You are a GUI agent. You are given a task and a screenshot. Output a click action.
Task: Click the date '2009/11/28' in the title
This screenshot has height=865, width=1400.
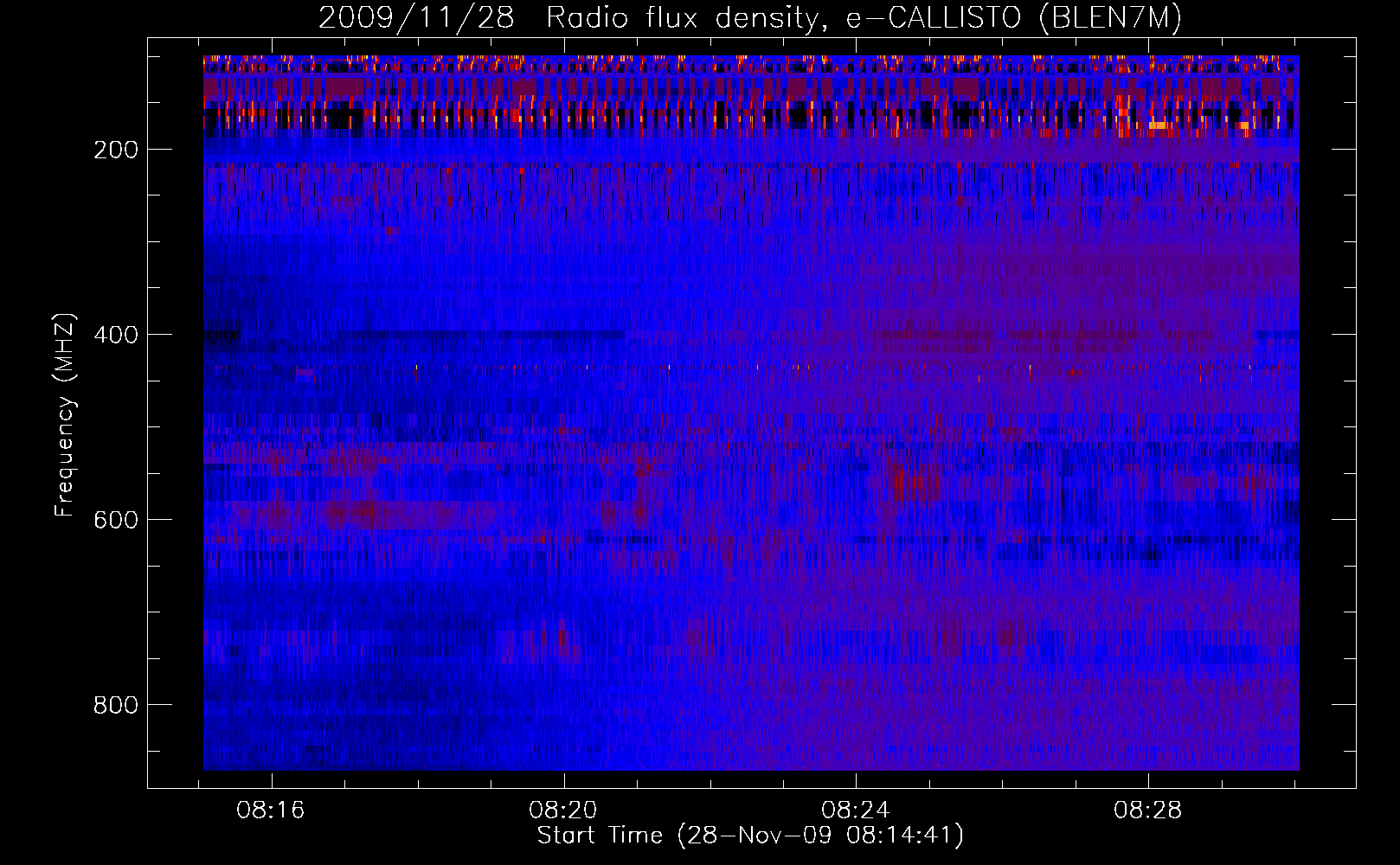tap(416, 17)
